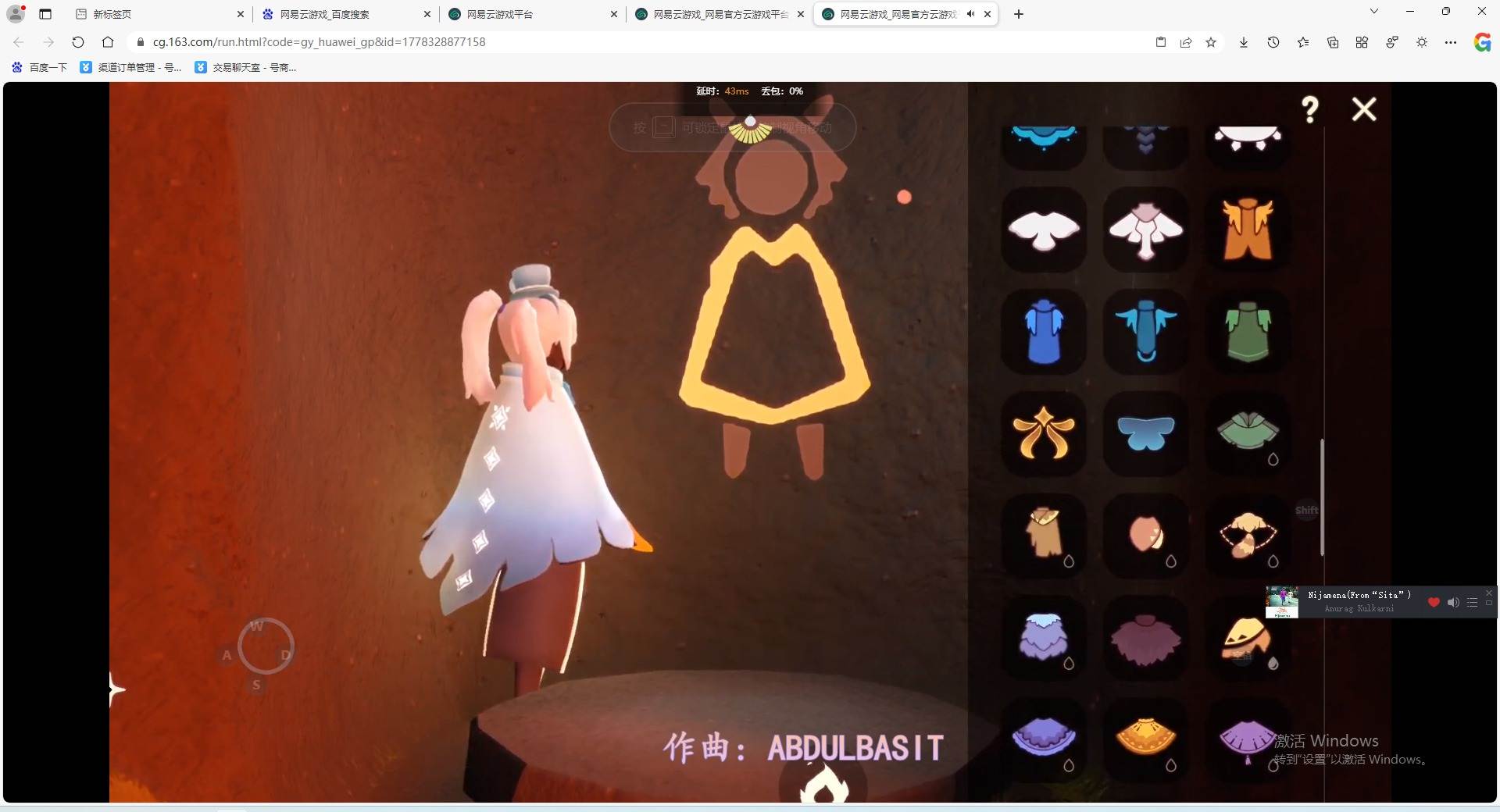
Task: Select the dark green collared cape
Action: [1248, 332]
